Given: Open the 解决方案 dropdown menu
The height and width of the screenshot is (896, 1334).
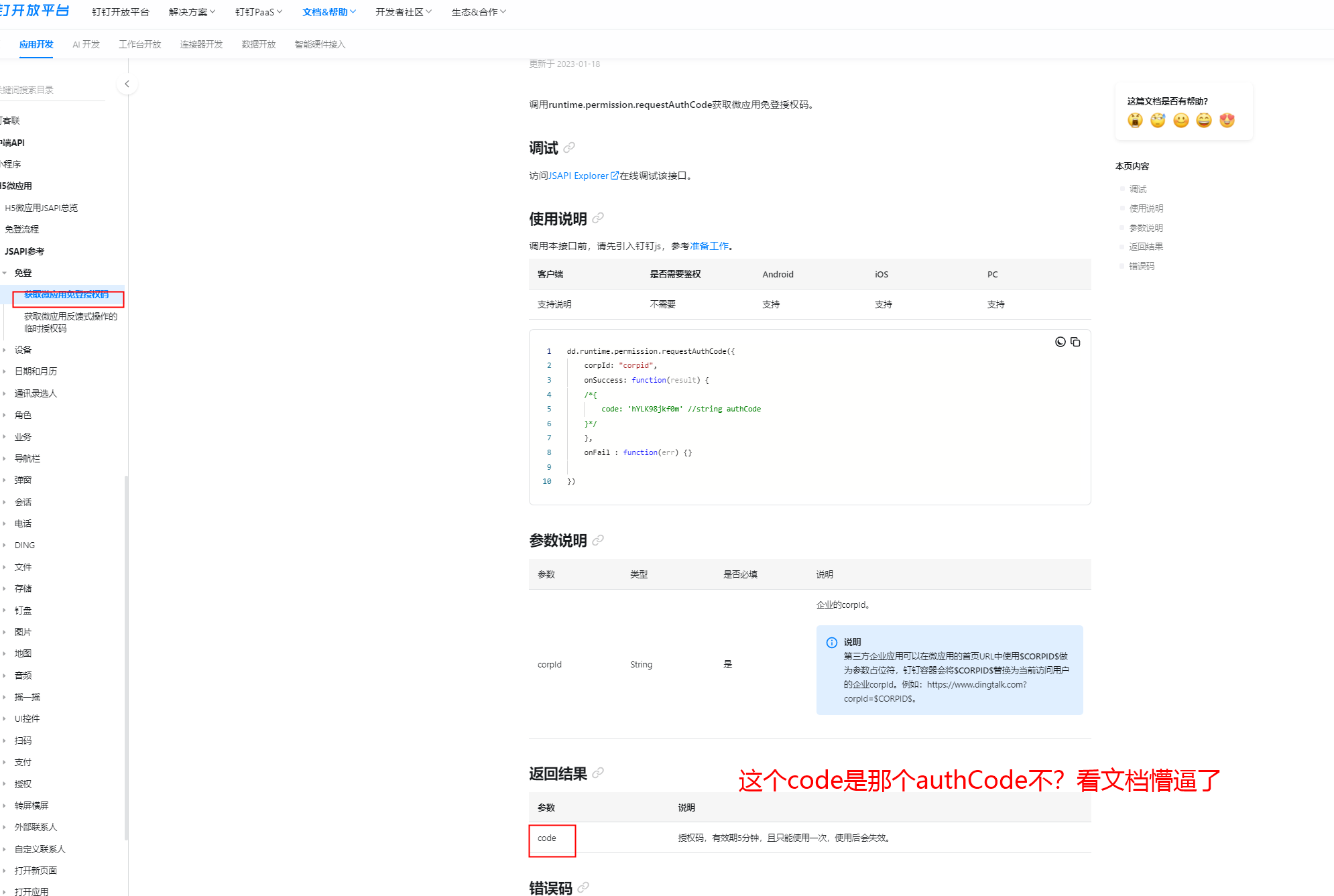Looking at the screenshot, I should click(192, 12).
